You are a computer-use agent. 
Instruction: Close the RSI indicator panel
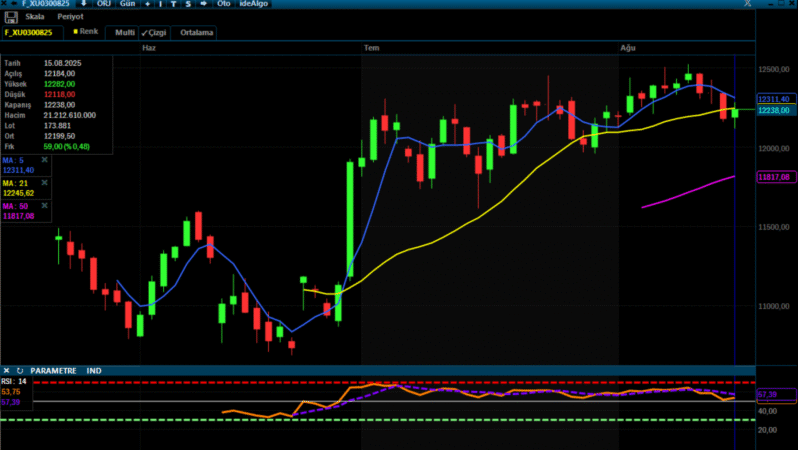point(7,370)
